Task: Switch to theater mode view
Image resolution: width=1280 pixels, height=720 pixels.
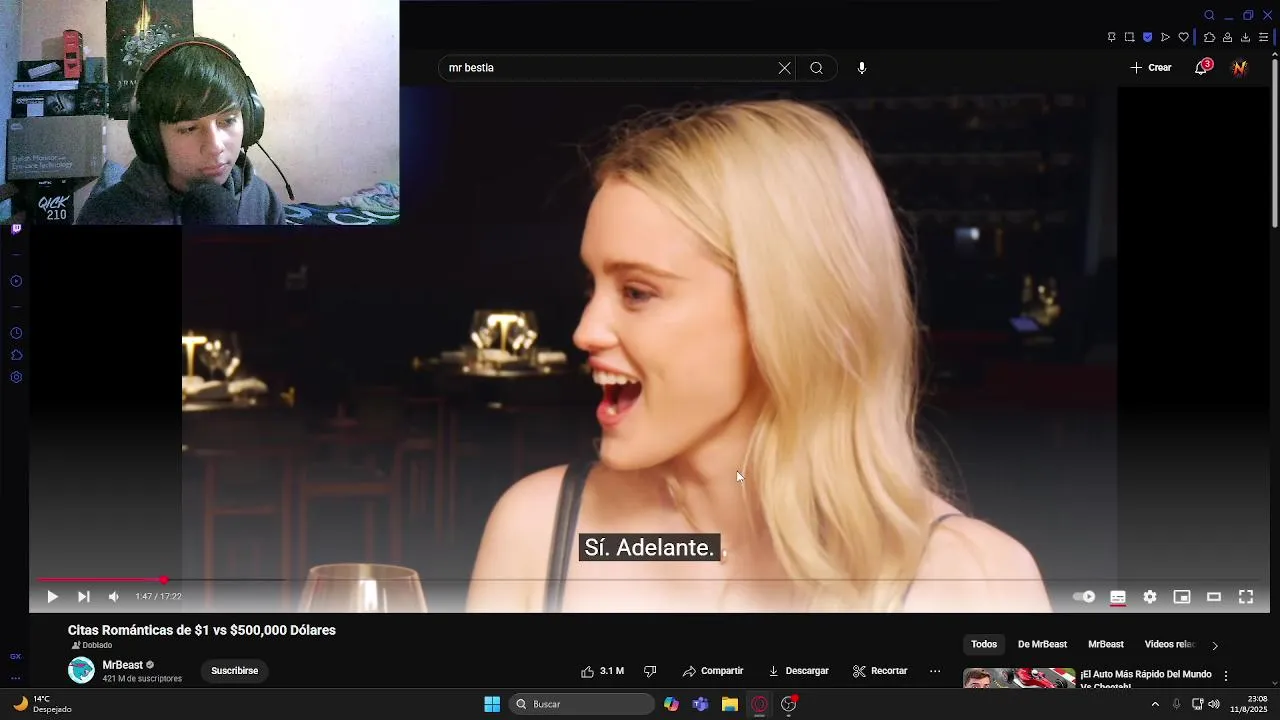Action: point(1214,597)
